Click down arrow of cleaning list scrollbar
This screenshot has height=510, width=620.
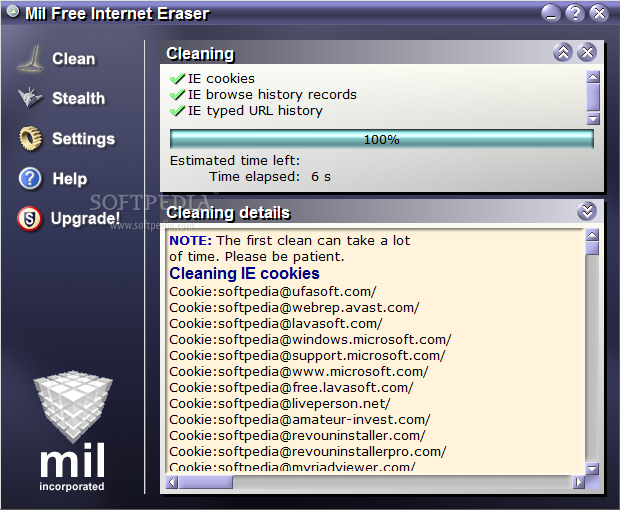593,119
